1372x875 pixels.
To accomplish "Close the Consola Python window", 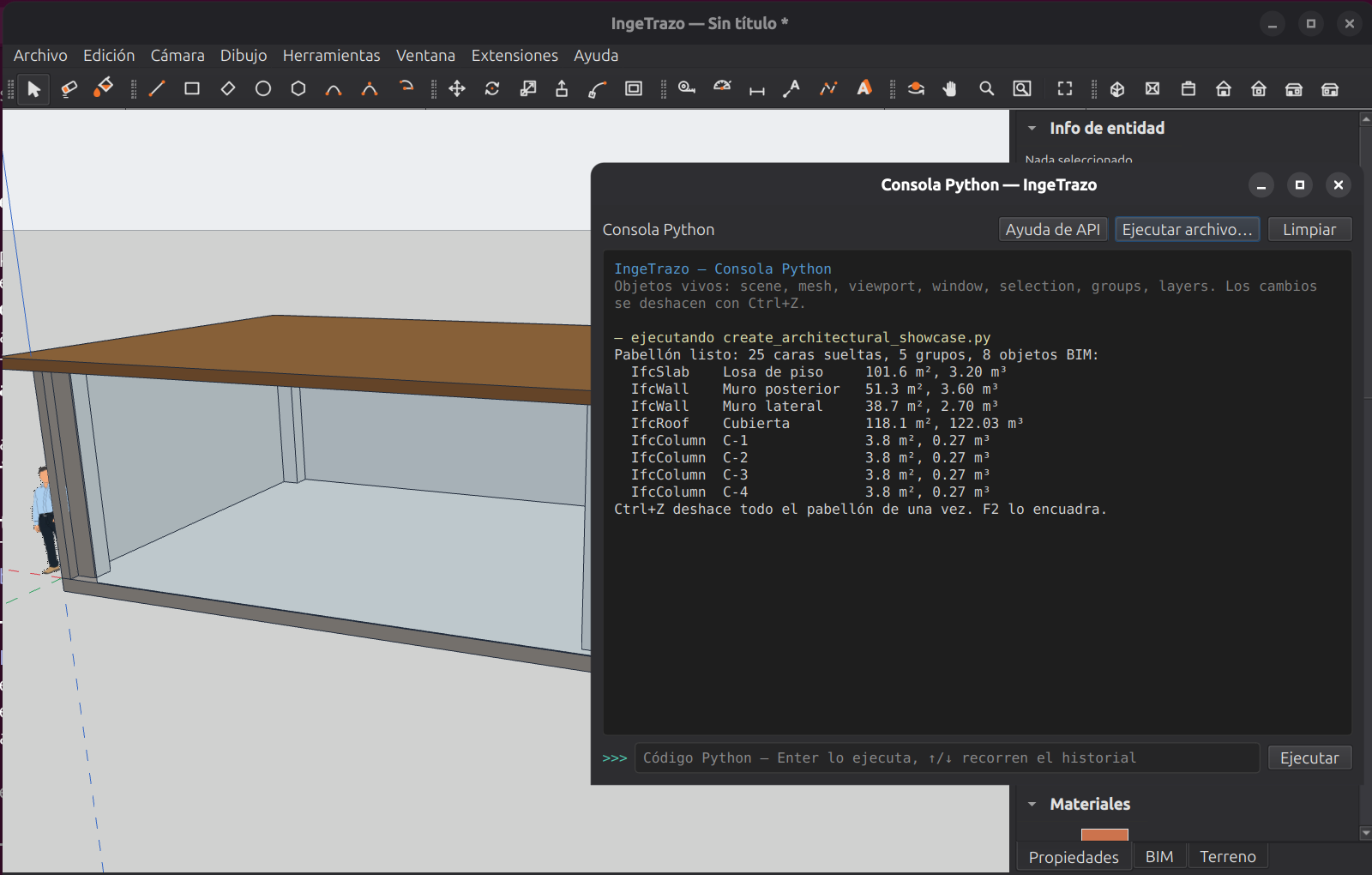I will click(x=1339, y=185).
